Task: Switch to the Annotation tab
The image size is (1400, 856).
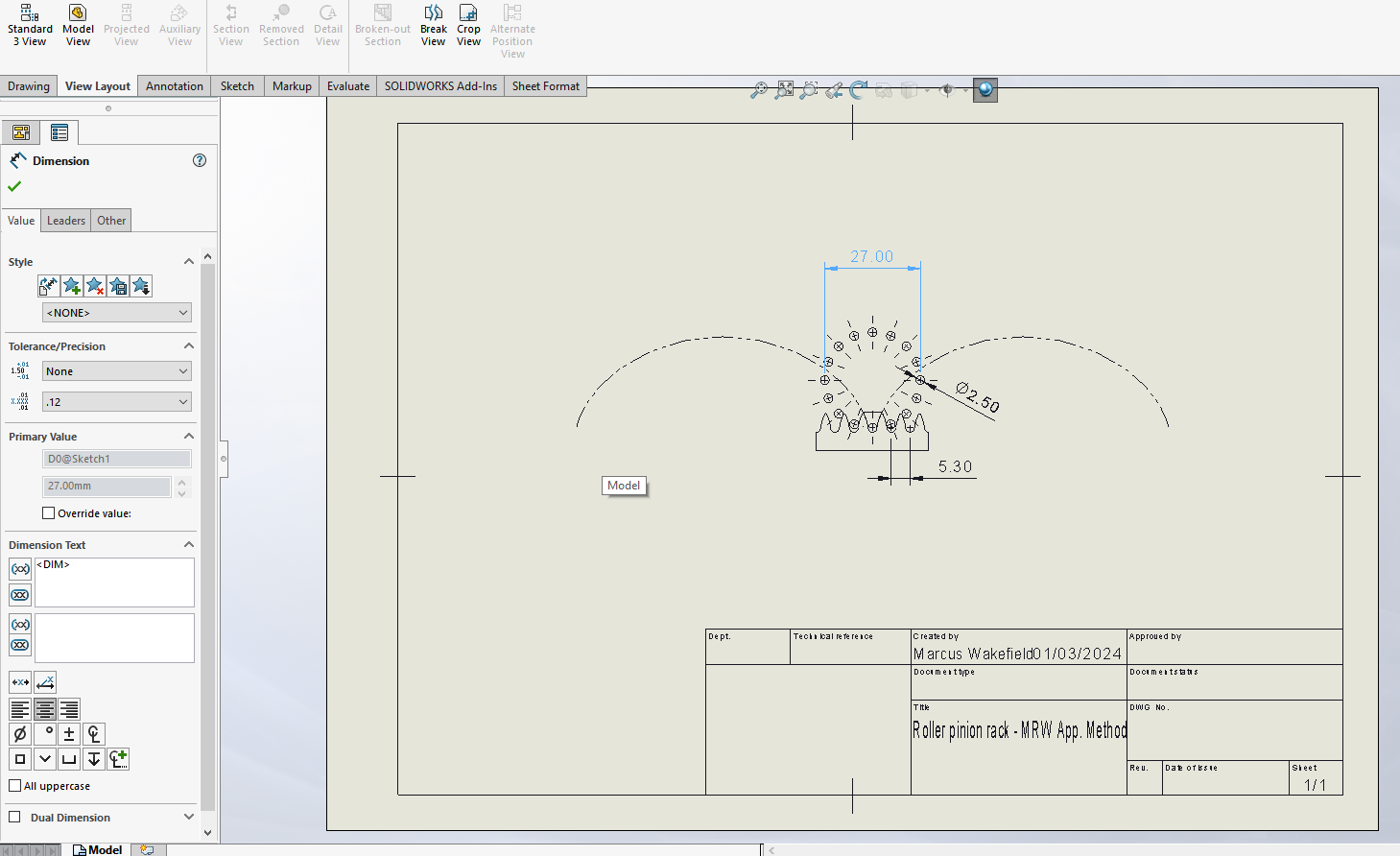Action: tap(174, 85)
